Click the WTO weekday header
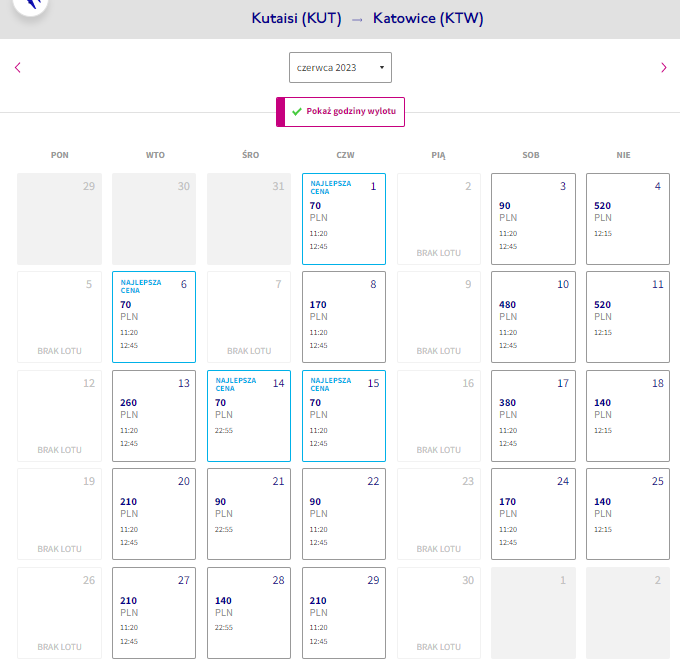This screenshot has width=680, height=660. click(155, 155)
